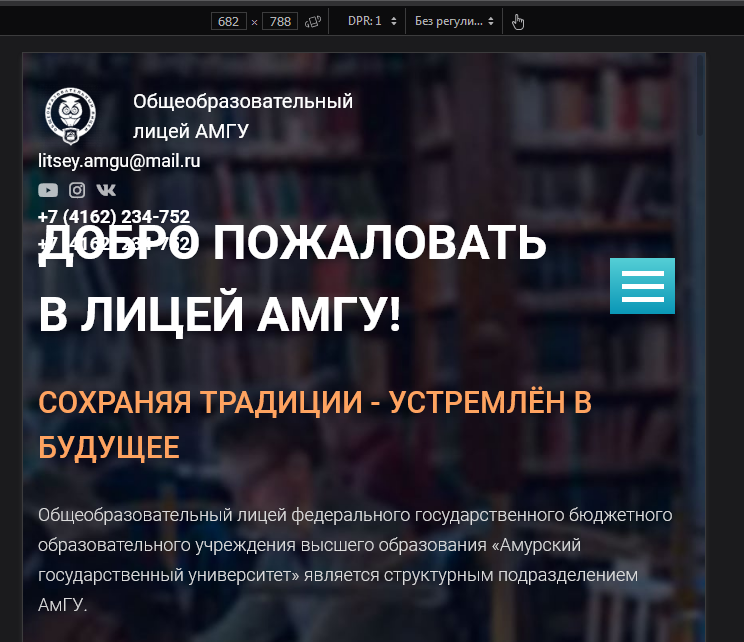Click the viewport height field 788

(x=279, y=21)
